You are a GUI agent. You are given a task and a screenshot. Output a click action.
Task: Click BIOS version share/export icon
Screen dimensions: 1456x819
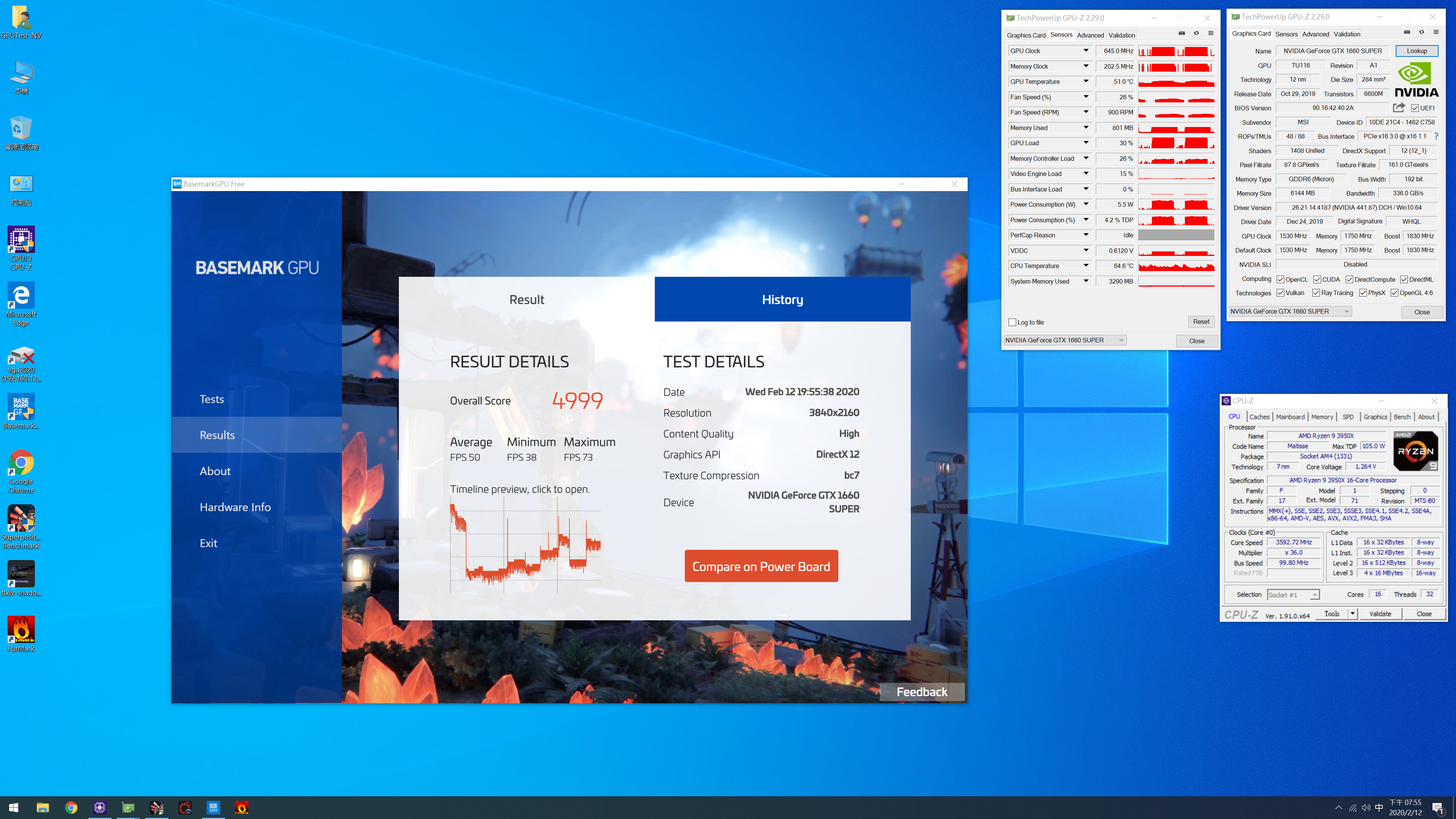click(1398, 107)
